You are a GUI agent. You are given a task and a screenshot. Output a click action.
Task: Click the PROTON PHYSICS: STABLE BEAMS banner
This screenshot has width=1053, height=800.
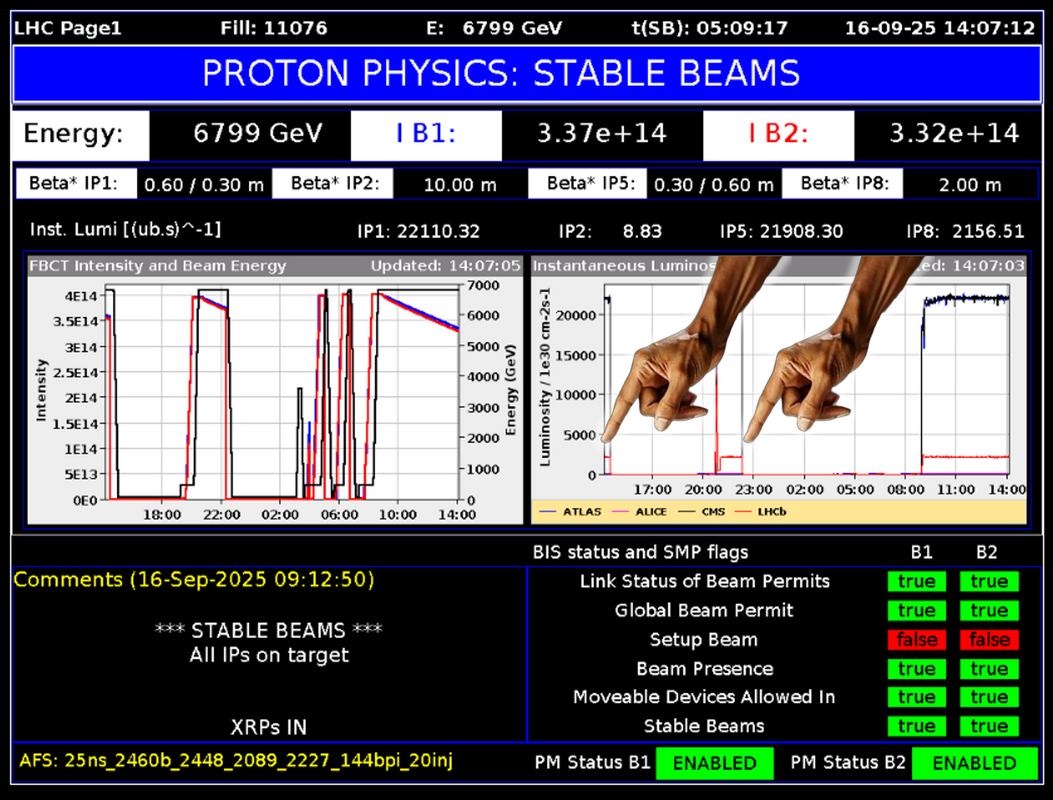point(501,73)
